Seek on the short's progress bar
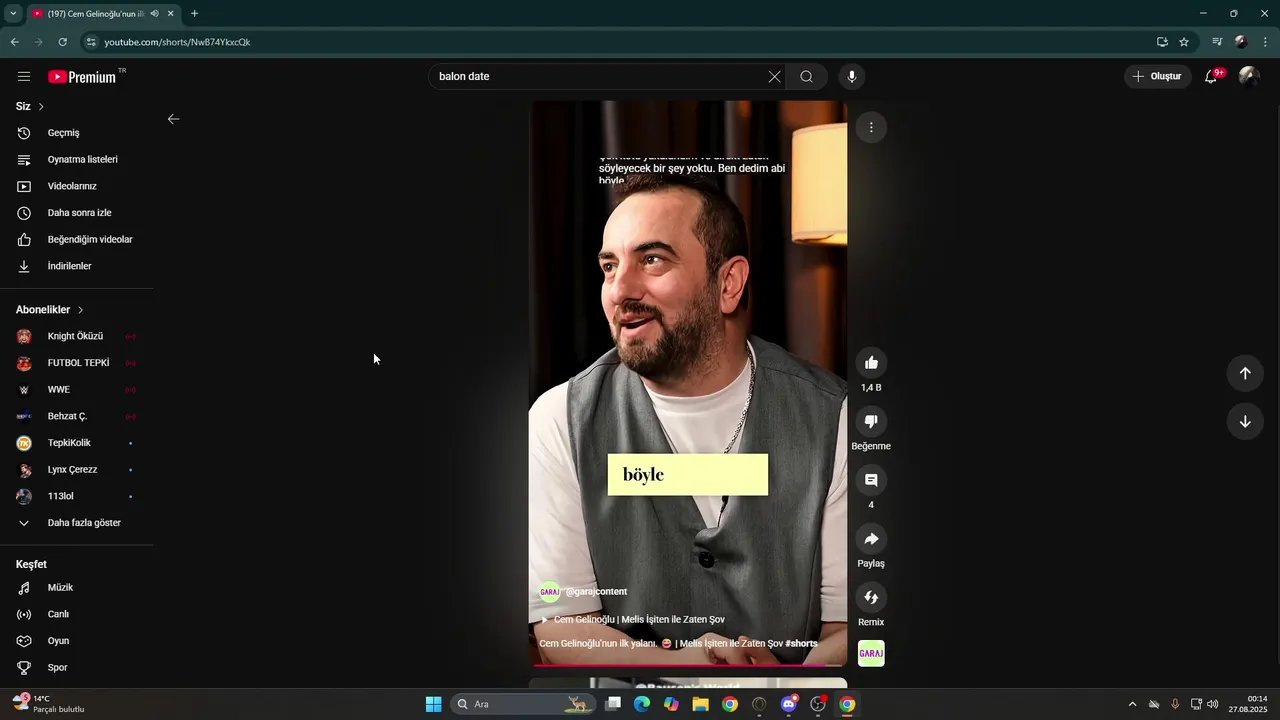Image resolution: width=1280 pixels, height=720 pixels. (x=688, y=665)
